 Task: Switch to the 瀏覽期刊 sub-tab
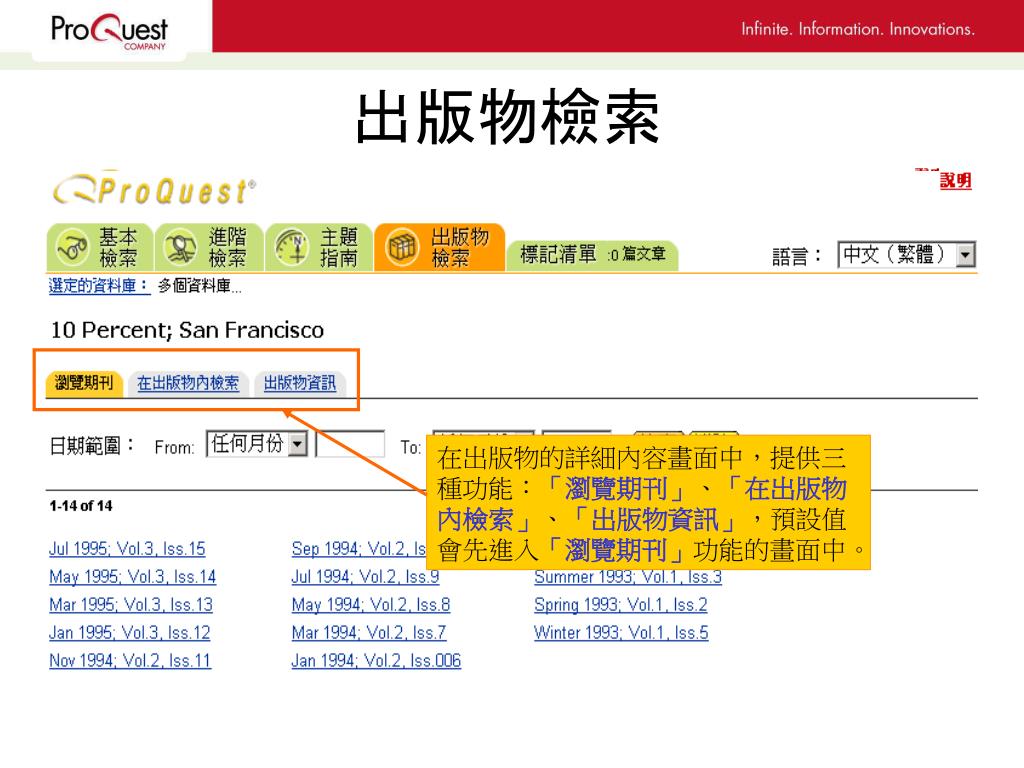pos(84,383)
